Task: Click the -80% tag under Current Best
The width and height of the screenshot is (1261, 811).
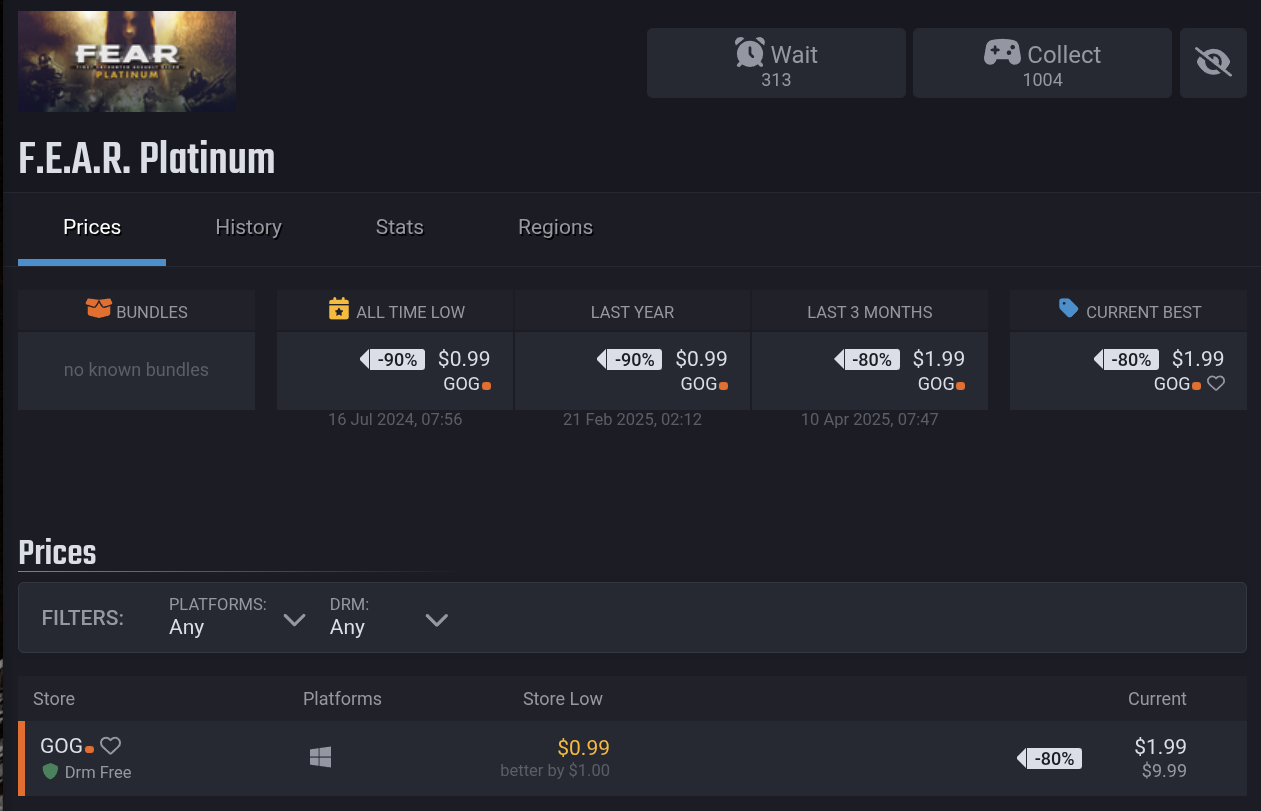Action: 1126,359
